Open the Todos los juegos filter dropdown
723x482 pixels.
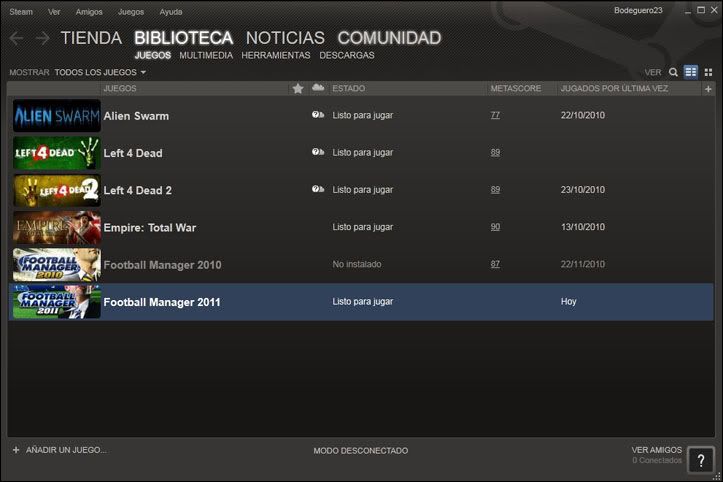tap(100, 72)
